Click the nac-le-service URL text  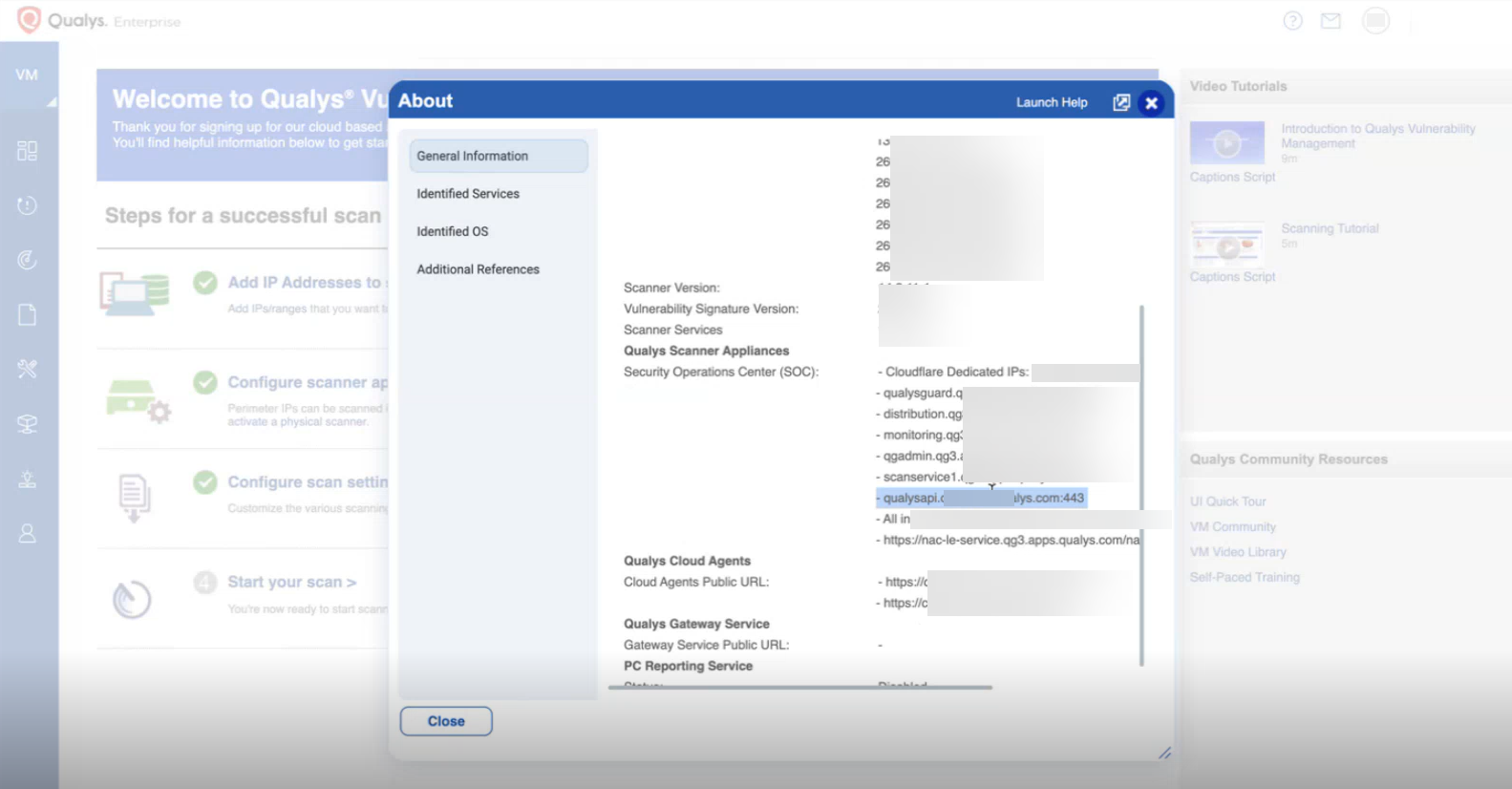1011,540
